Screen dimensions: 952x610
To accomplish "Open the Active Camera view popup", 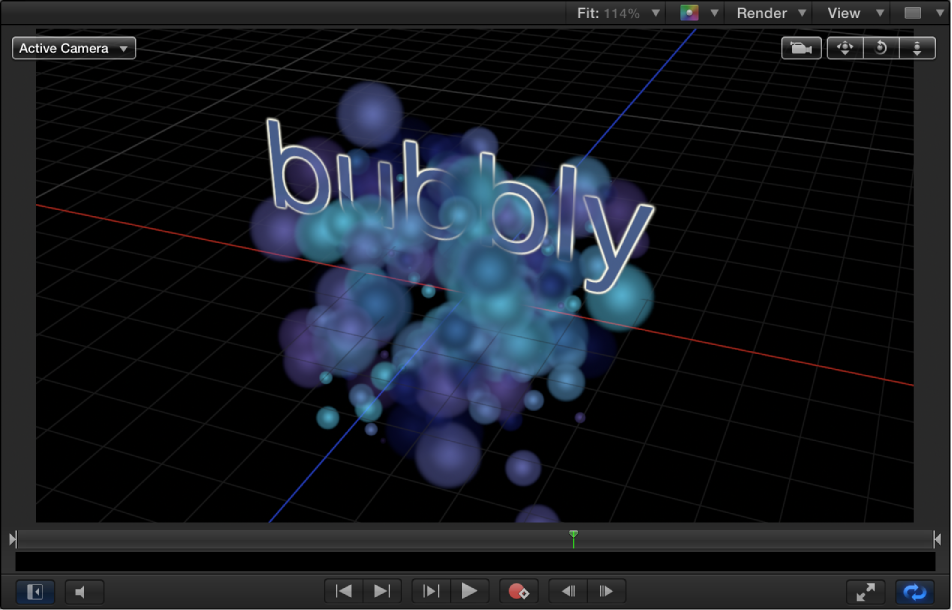I will click(73, 48).
